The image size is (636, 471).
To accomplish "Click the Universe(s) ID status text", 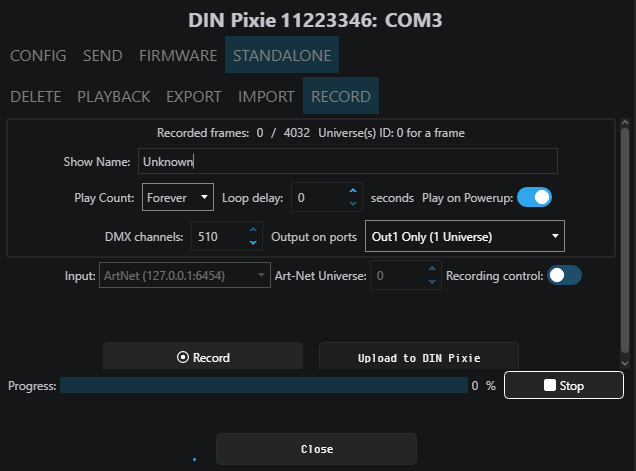I will [x=391, y=133].
